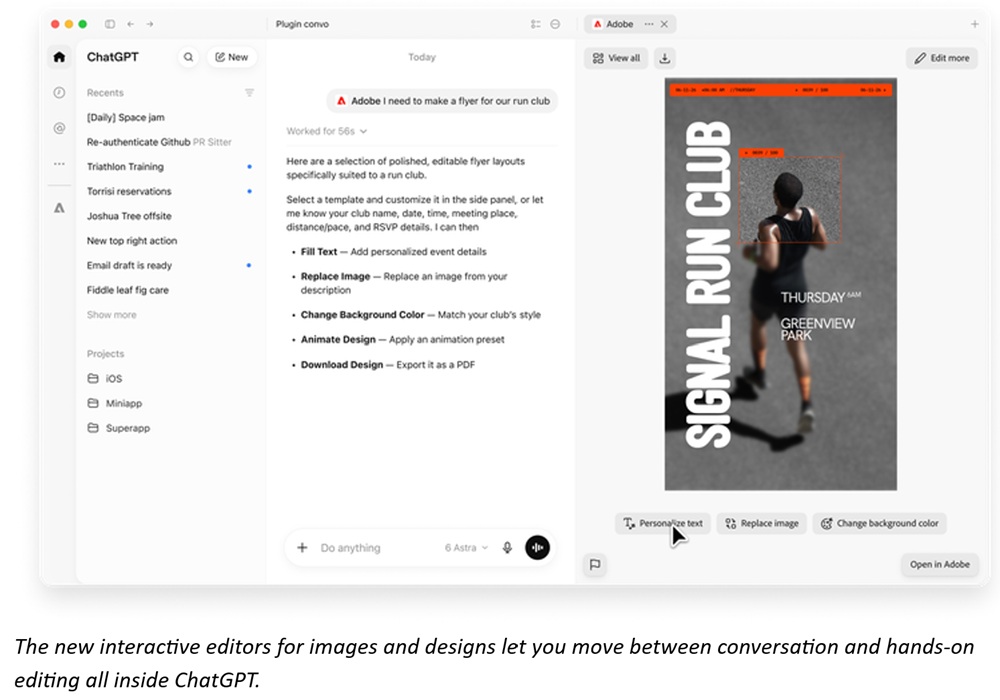This screenshot has width=1000, height=700.
Task: Go forward with the right arrow
Action: 150,24
